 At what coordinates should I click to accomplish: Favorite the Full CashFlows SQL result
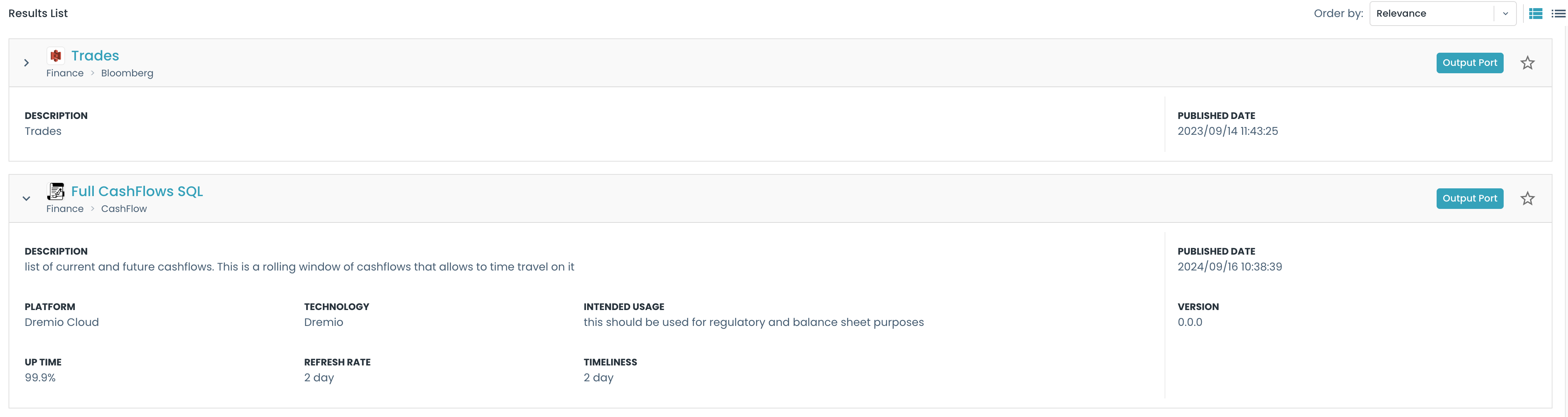click(1527, 198)
